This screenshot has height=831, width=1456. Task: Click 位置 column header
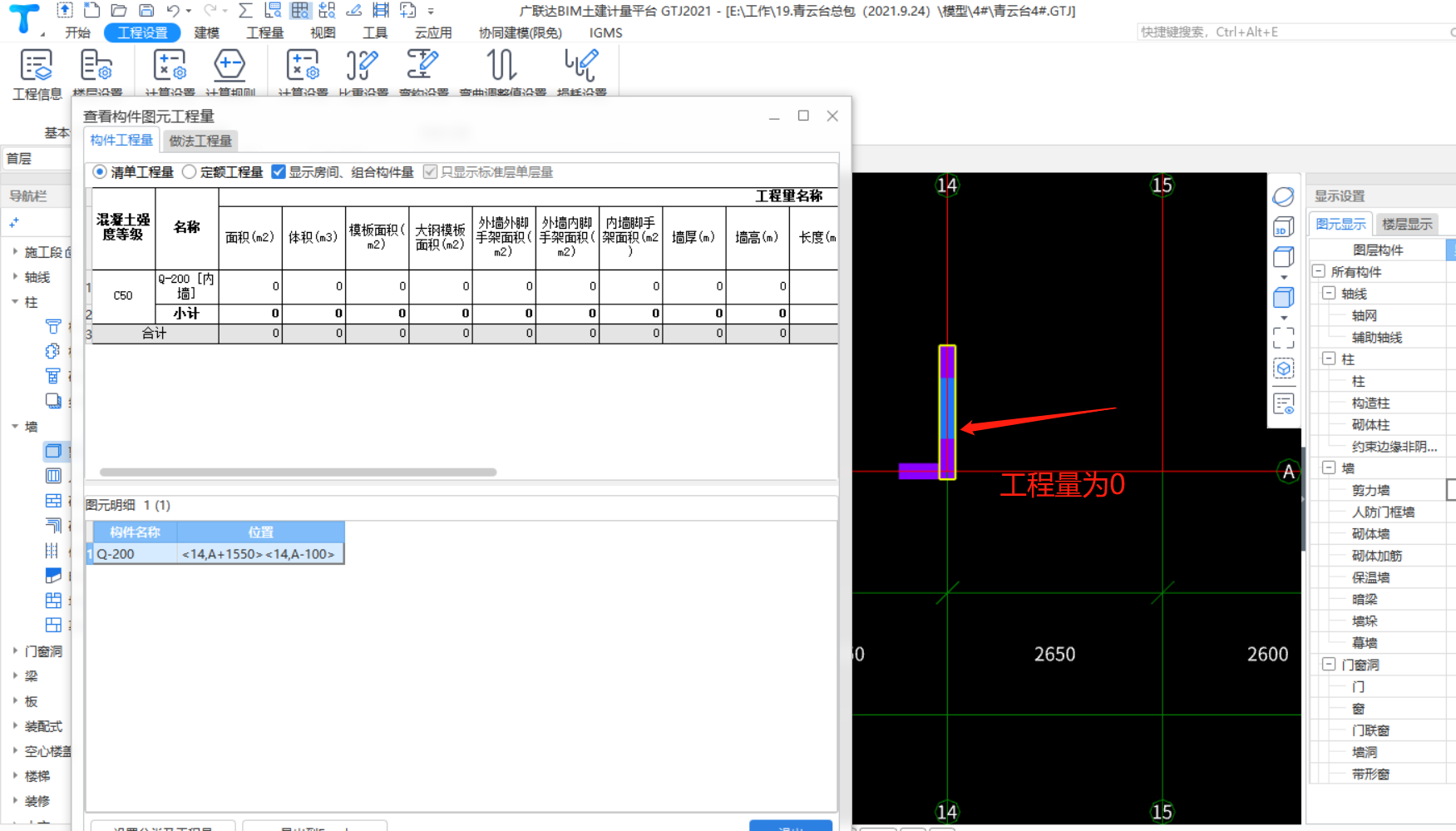261,532
